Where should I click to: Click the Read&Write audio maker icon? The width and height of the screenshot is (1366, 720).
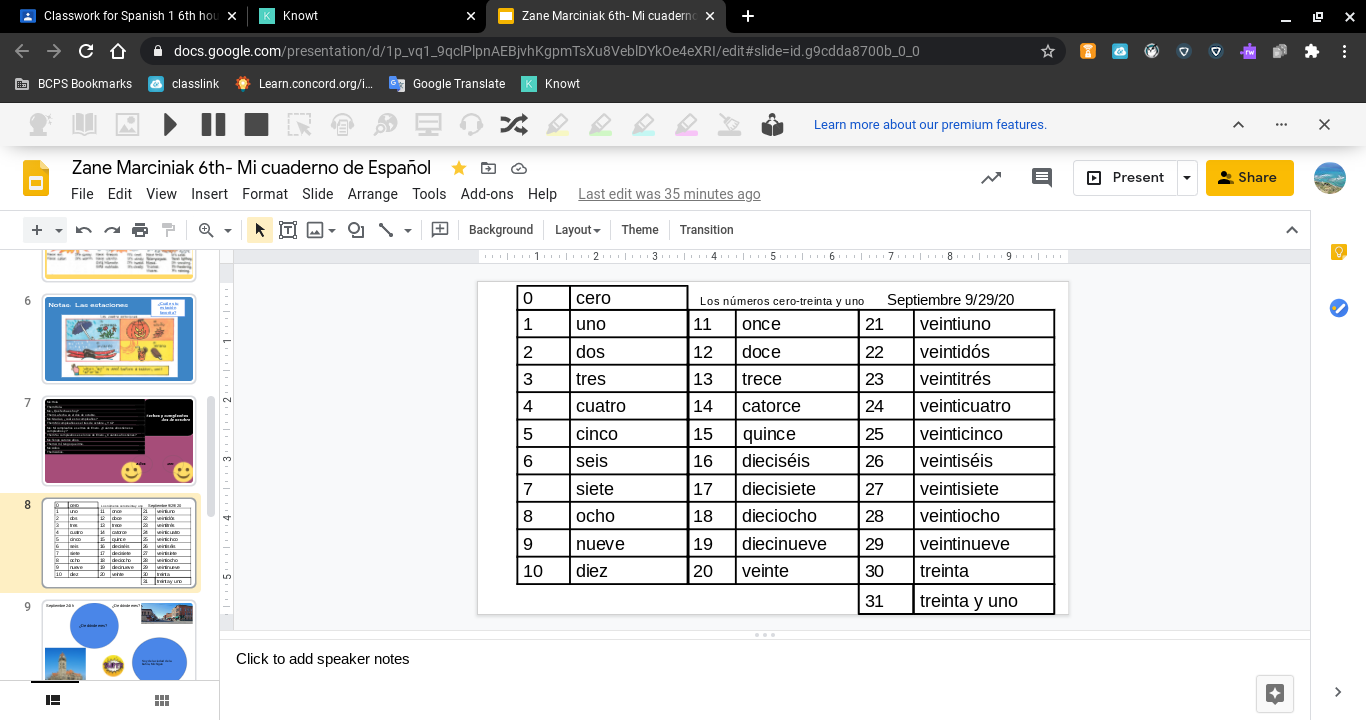342,125
